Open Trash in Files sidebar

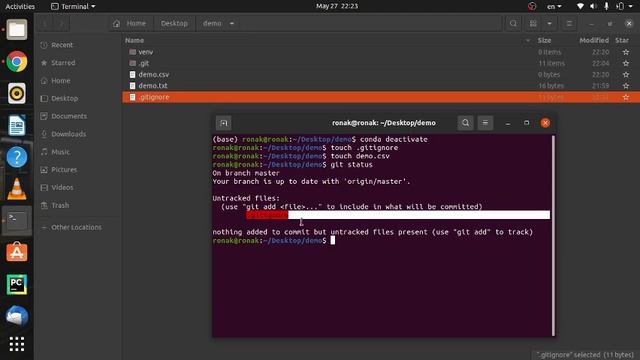tap(78, 205)
